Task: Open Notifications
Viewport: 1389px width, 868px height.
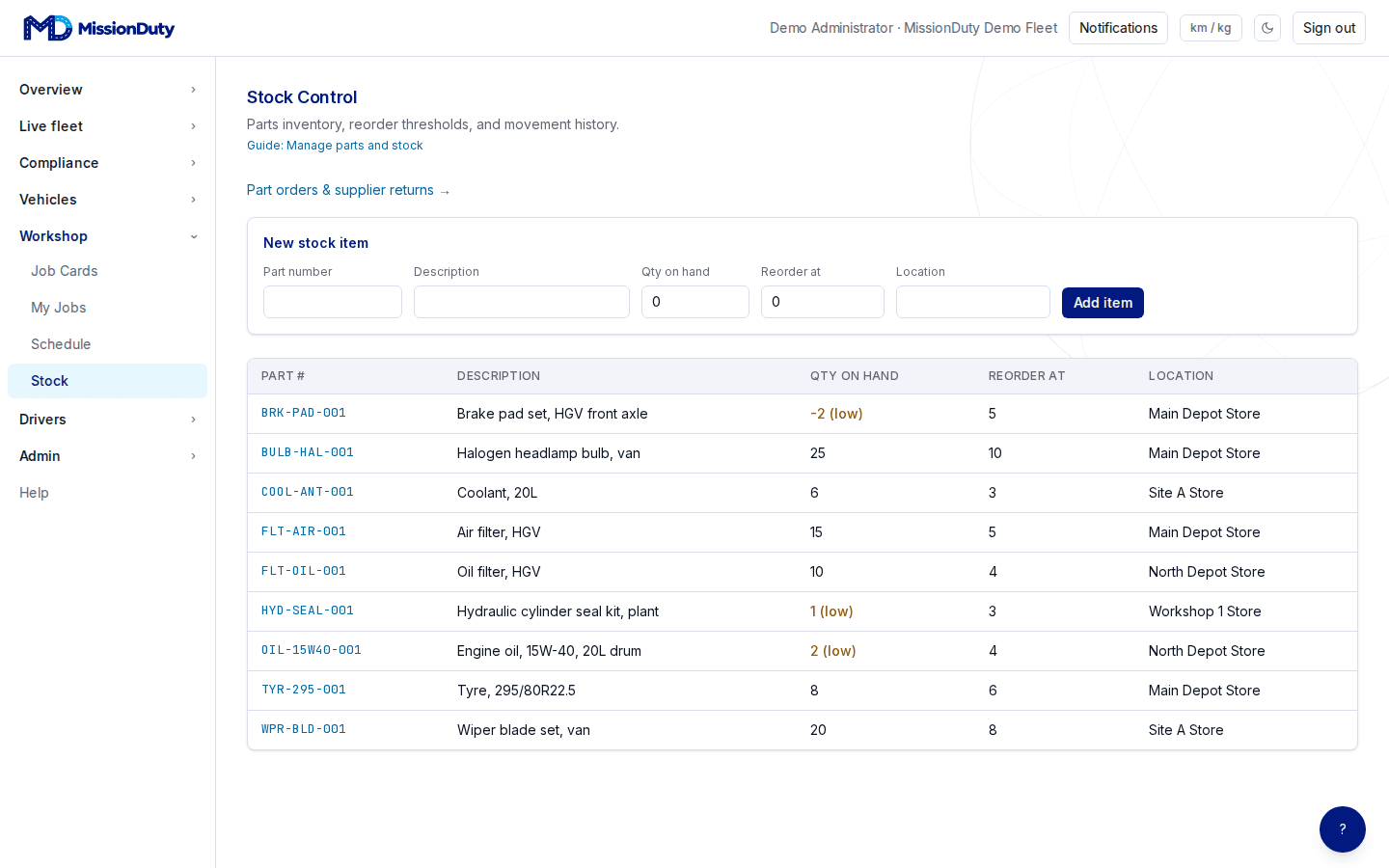Action: (x=1118, y=28)
